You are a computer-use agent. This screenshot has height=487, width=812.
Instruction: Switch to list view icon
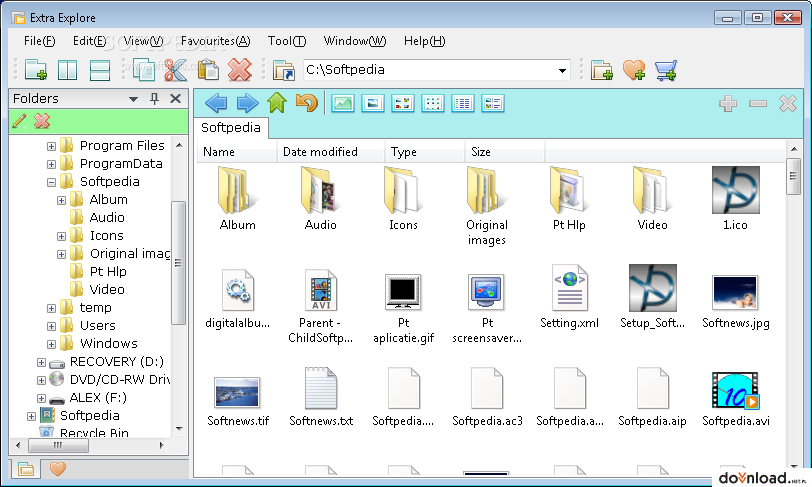click(462, 104)
